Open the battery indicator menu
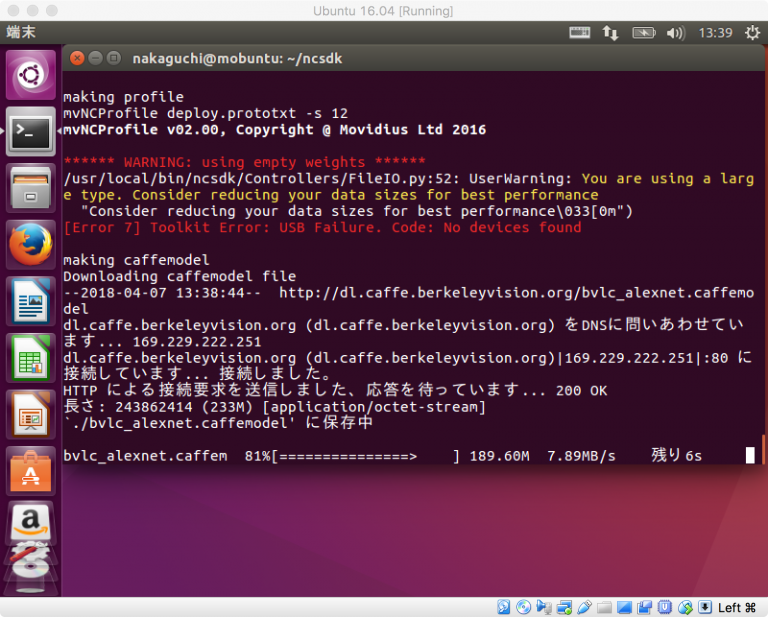 coord(644,33)
